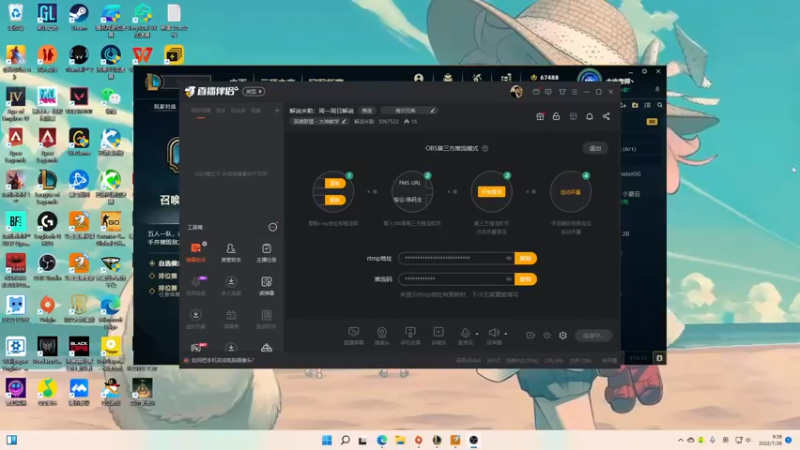Image resolution: width=800 pixels, height=450 pixels.
Task: Mute the speaker icon in the bottom bar
Action: tap(493, 333)
